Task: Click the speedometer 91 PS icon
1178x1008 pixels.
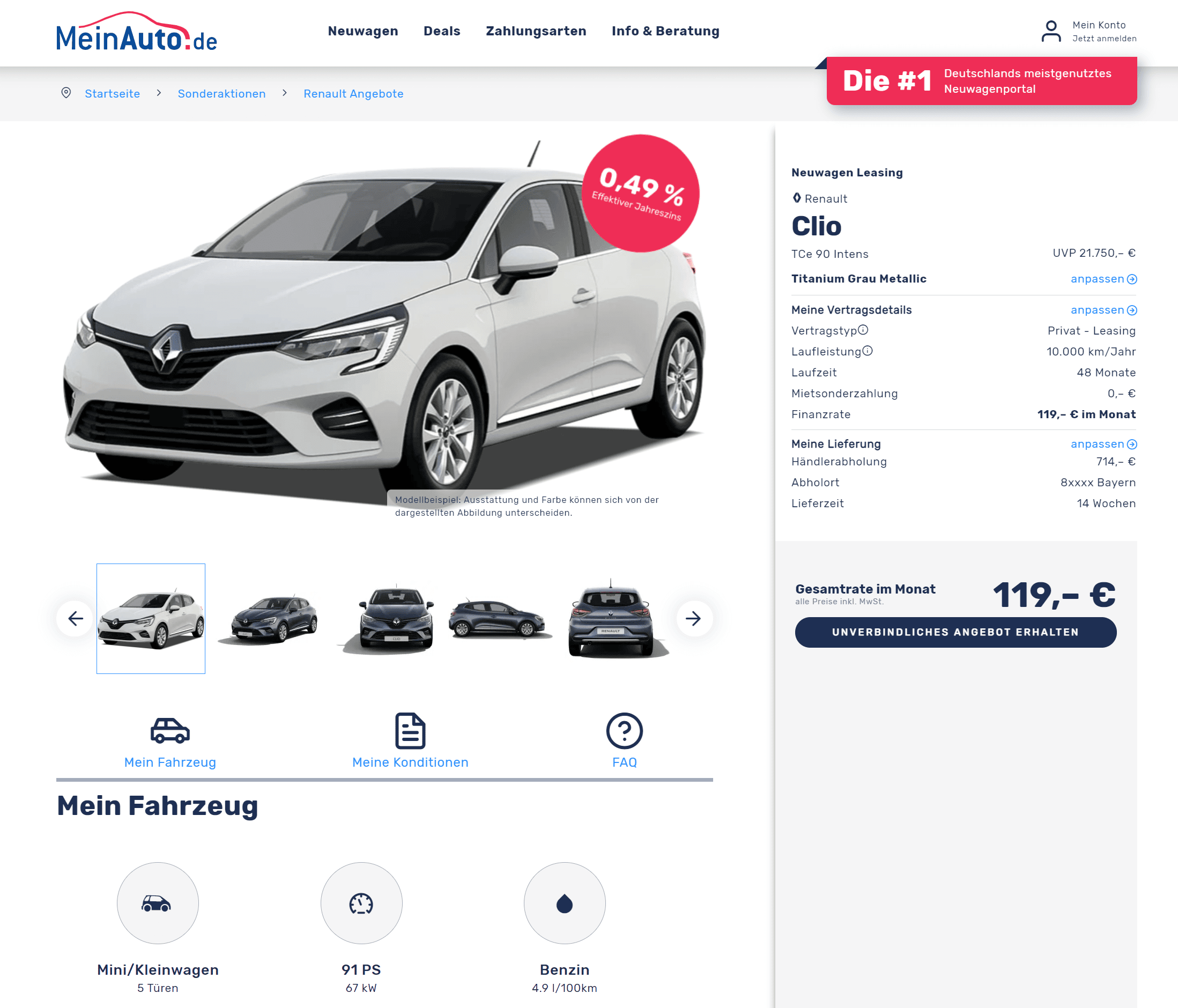Action: [x=361, y=903]
